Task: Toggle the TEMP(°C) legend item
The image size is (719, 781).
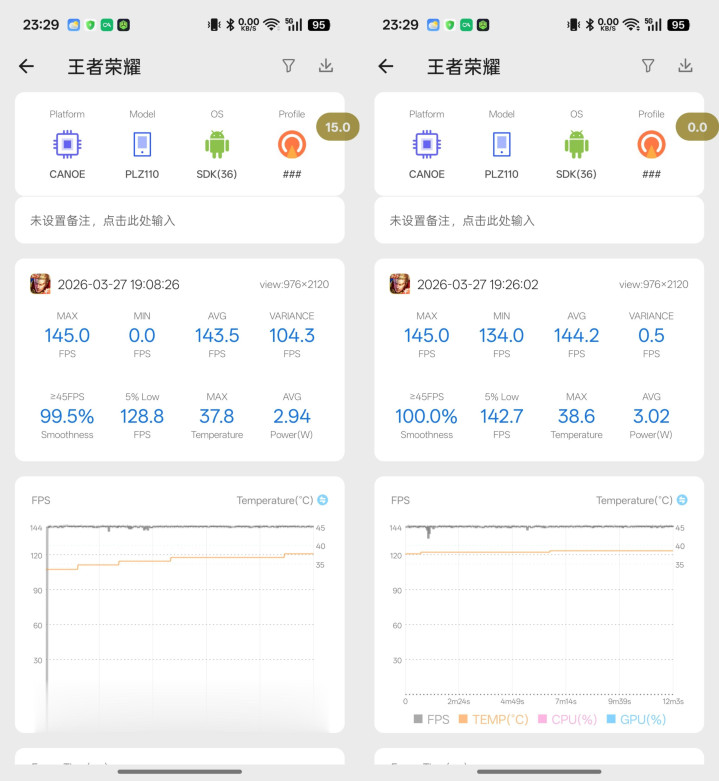Action: pos(493,719)
